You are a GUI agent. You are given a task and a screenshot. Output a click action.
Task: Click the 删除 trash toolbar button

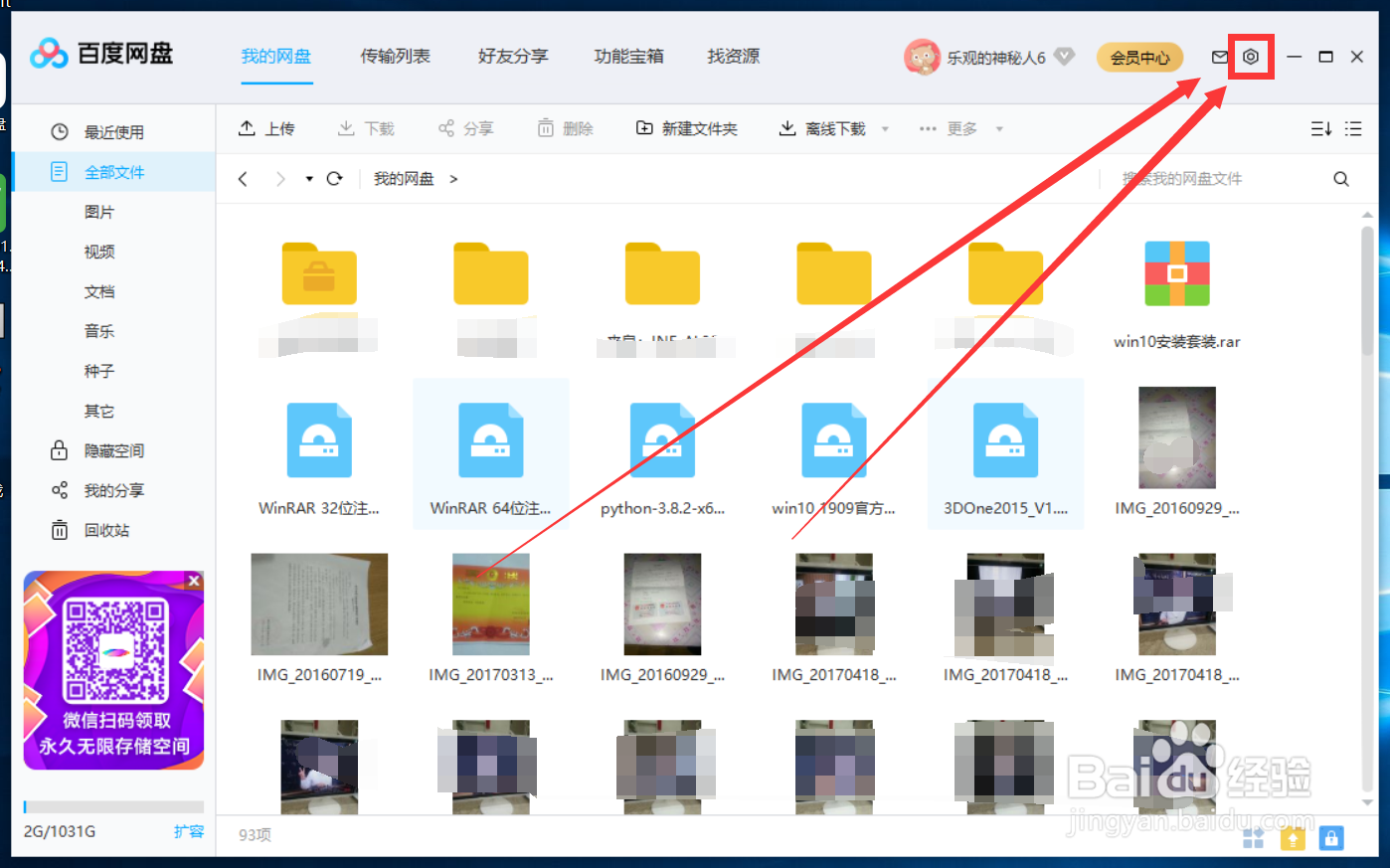(565, 128)
